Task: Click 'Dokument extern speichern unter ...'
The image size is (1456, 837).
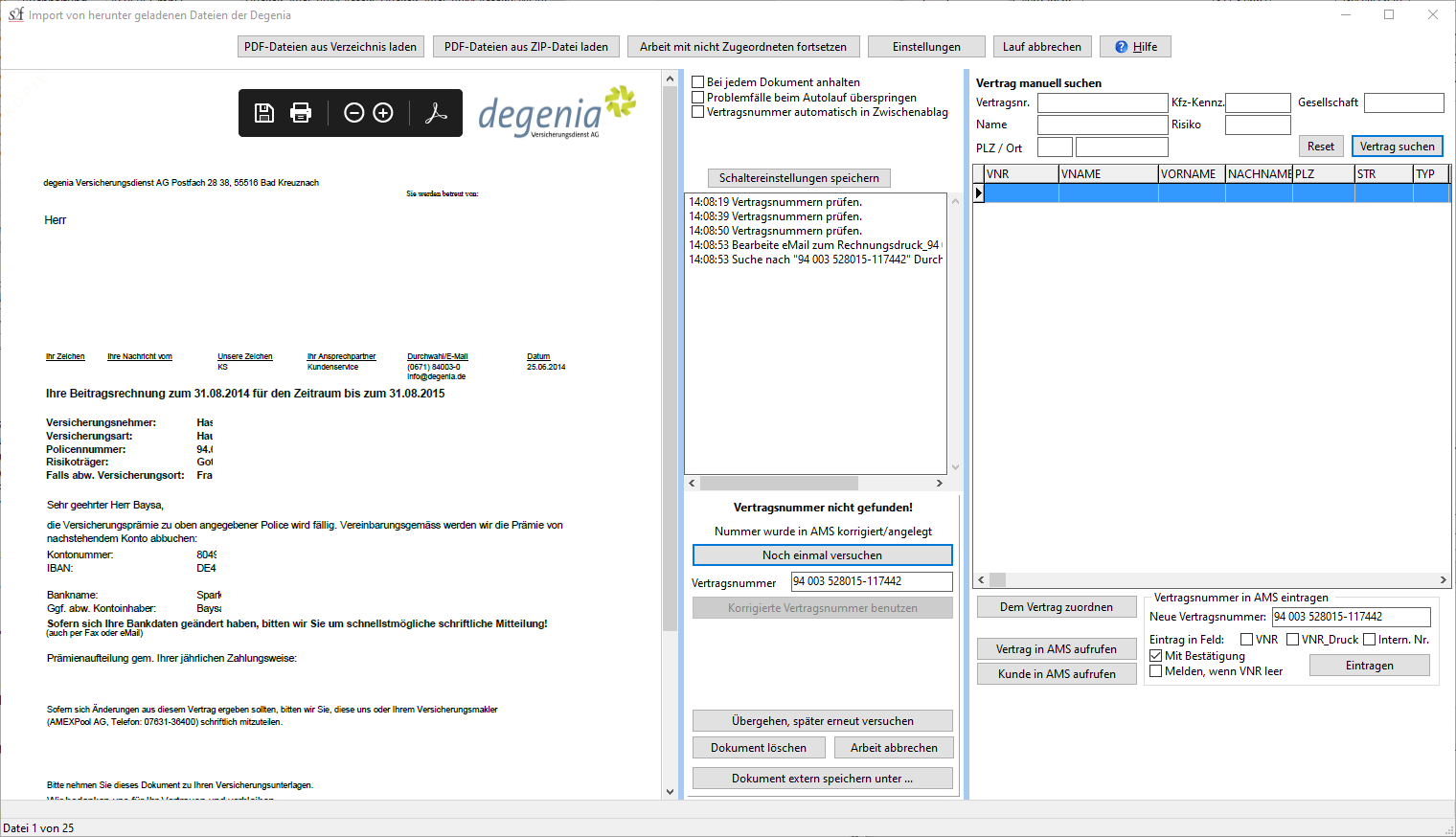Action: [822, 779]
